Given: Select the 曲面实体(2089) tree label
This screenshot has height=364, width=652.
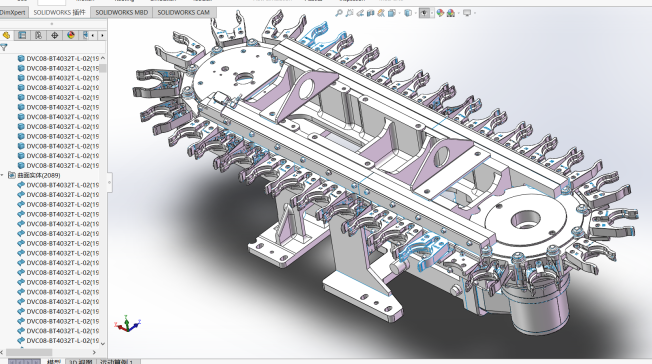Looking at the screenshot, I should (x=38, y=175).
